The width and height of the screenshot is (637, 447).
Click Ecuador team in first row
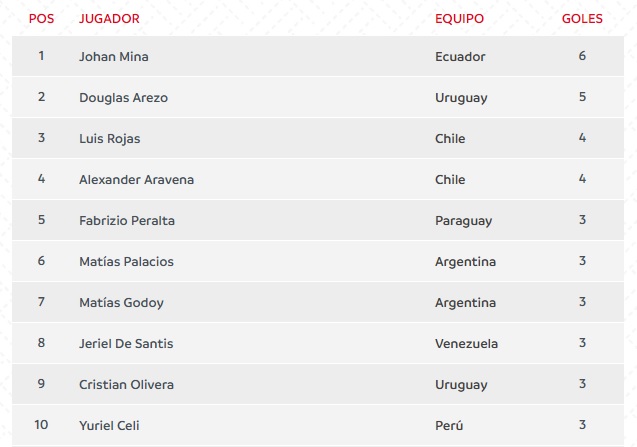coord(460,57)
